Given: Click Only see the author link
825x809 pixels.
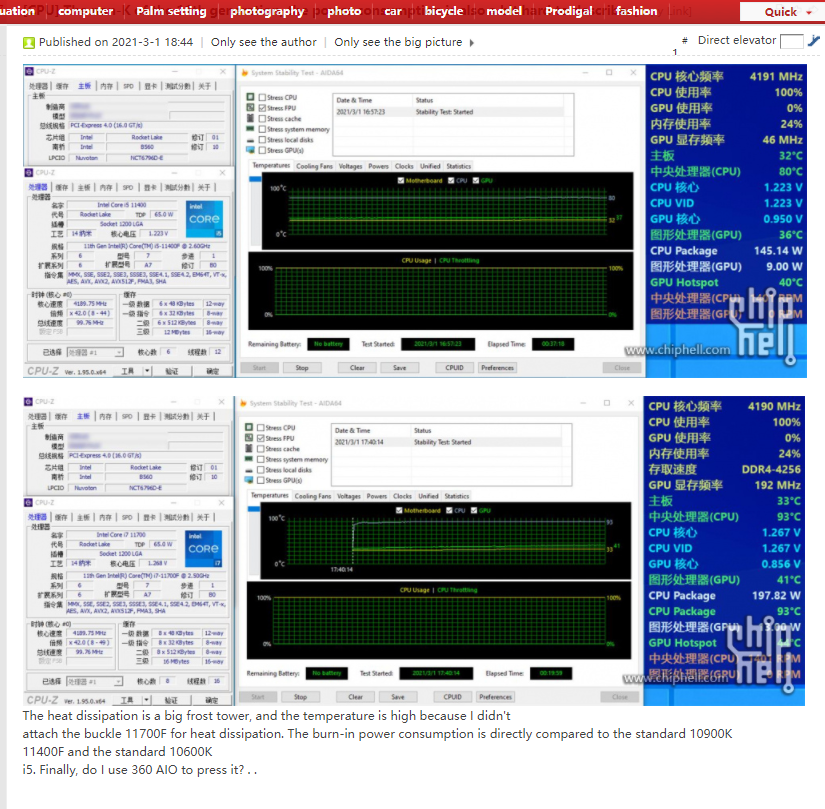Looking at the screenshot, I should tap(264, 42).
